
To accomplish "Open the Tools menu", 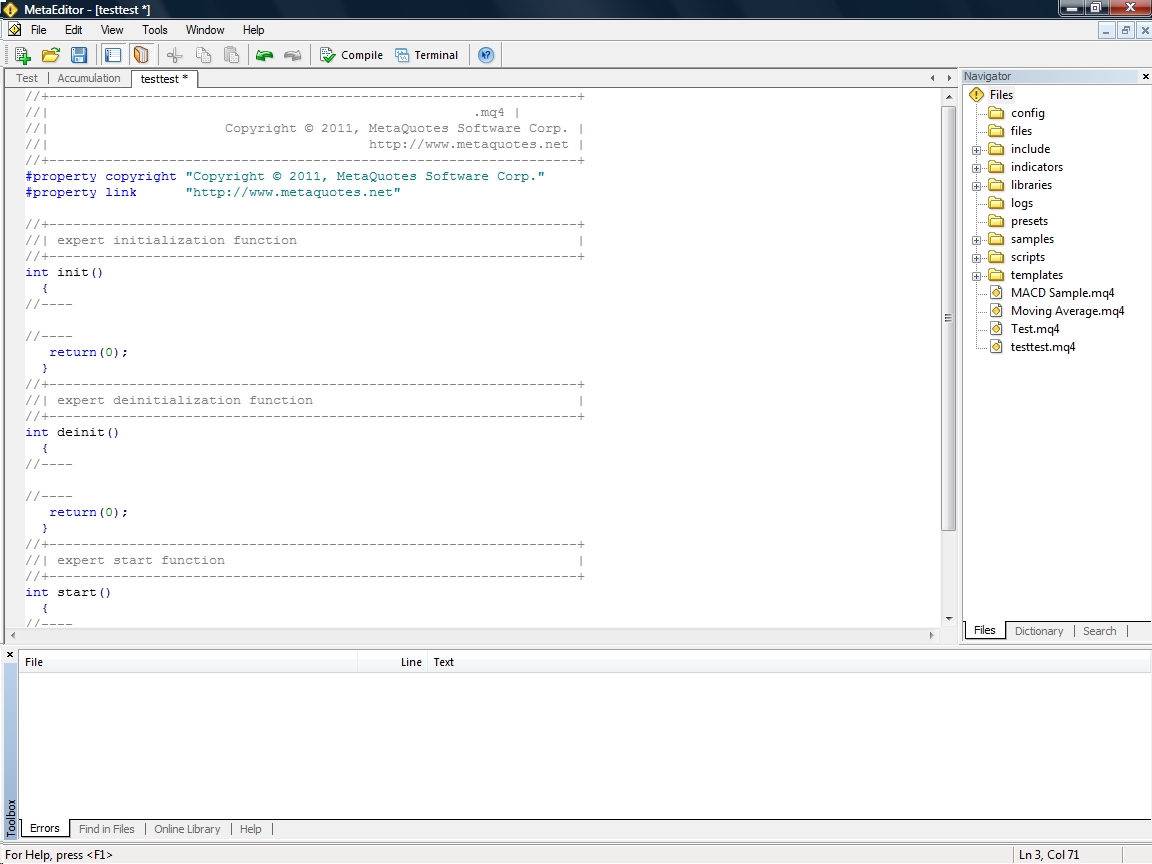I will tap(154, 30).
